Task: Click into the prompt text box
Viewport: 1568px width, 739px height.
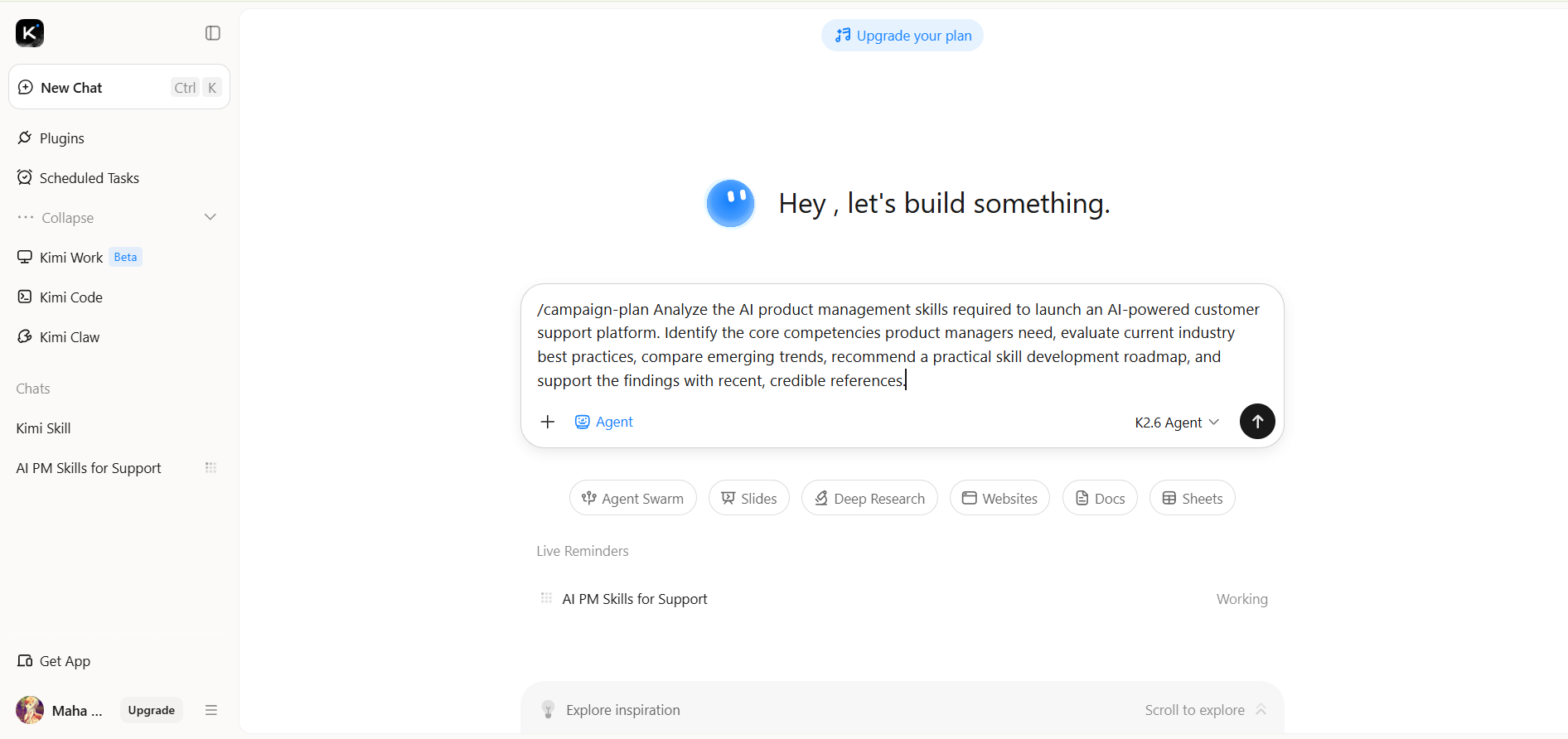Action: pyautogui.click(x=898, y=345)
